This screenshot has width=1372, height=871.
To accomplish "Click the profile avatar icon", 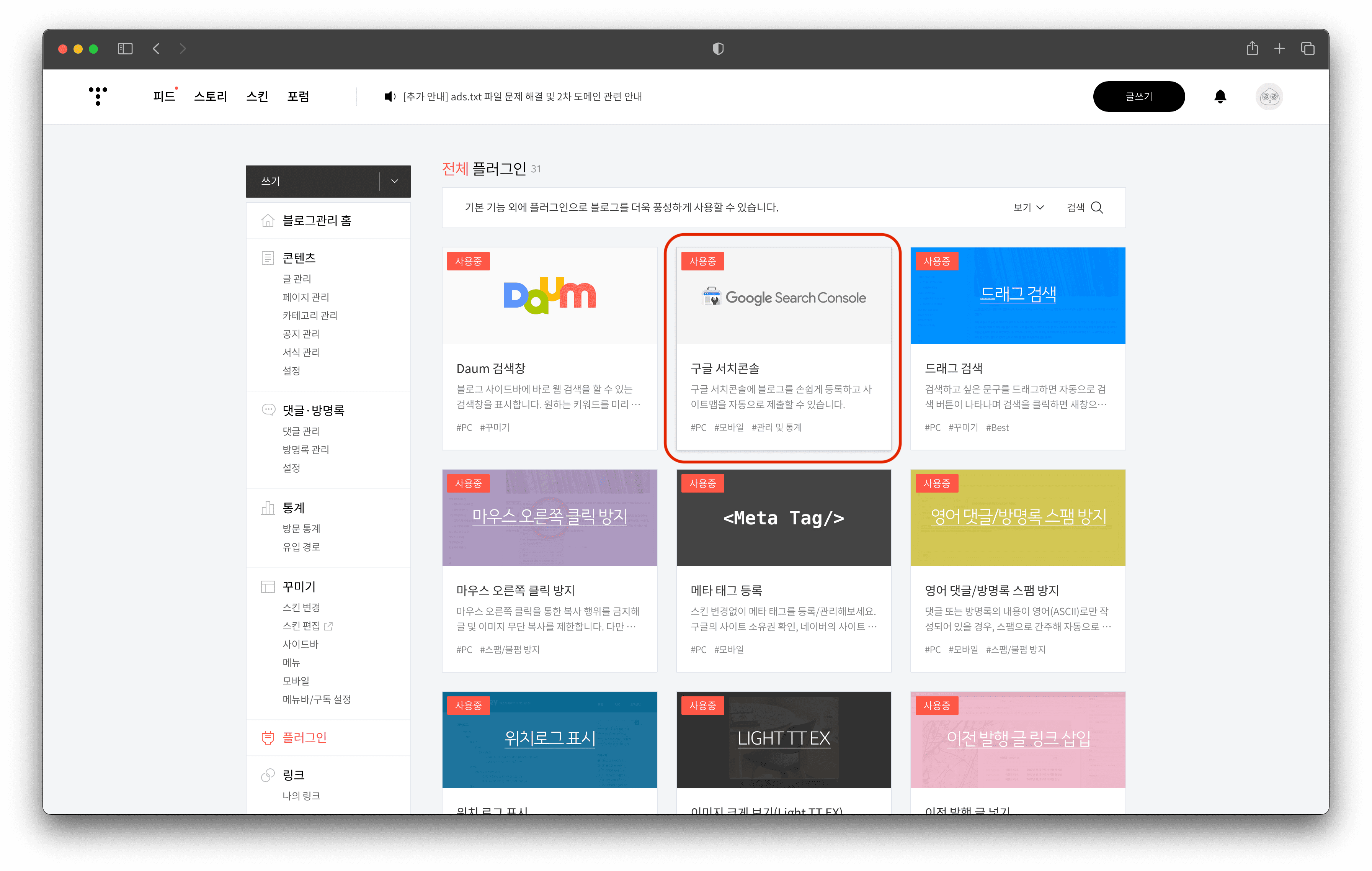I will click(1269, 97).
